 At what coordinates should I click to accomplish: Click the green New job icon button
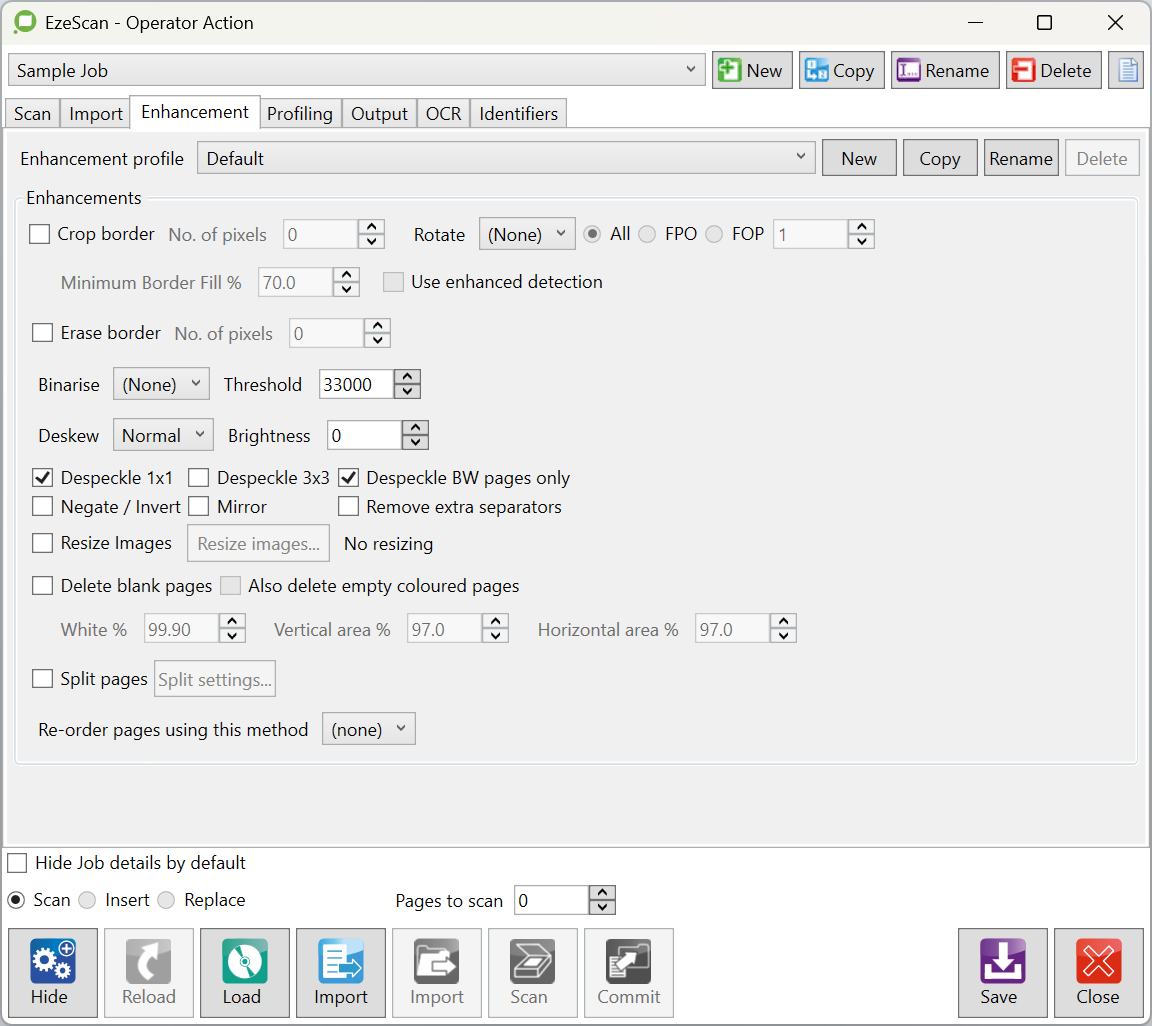pyautogui.click(x=752, y=71)
